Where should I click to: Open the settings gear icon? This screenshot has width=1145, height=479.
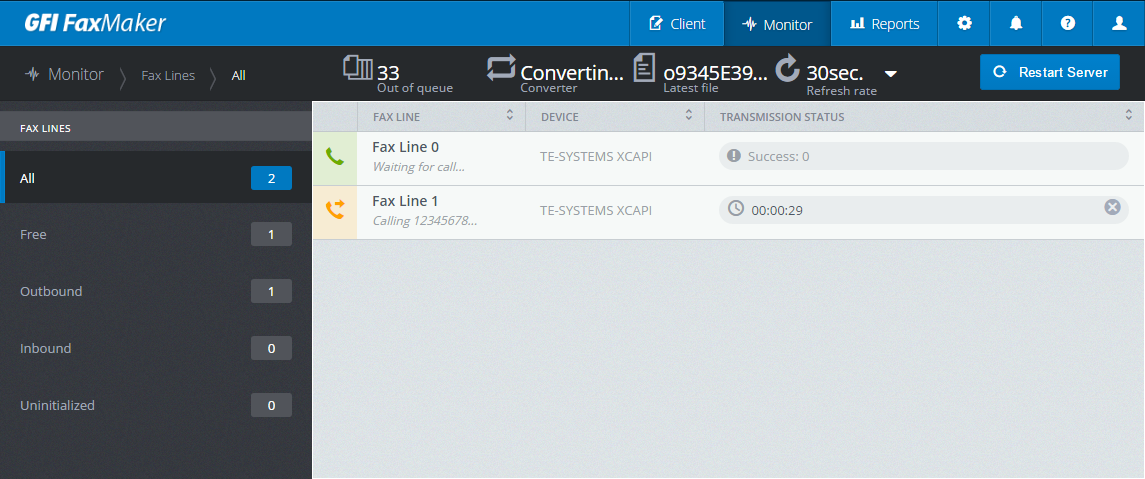965,23
